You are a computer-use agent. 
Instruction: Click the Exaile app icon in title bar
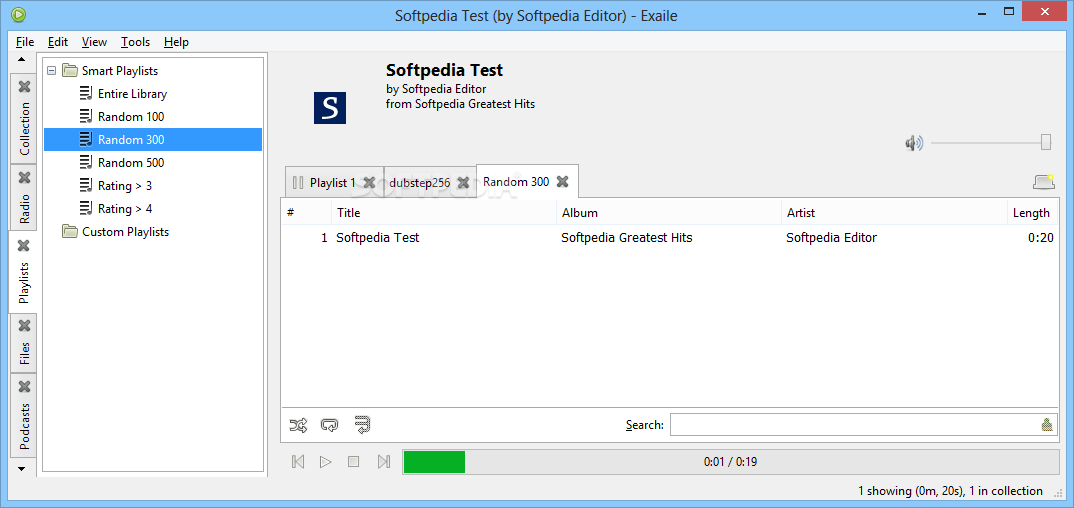point(18,14)
